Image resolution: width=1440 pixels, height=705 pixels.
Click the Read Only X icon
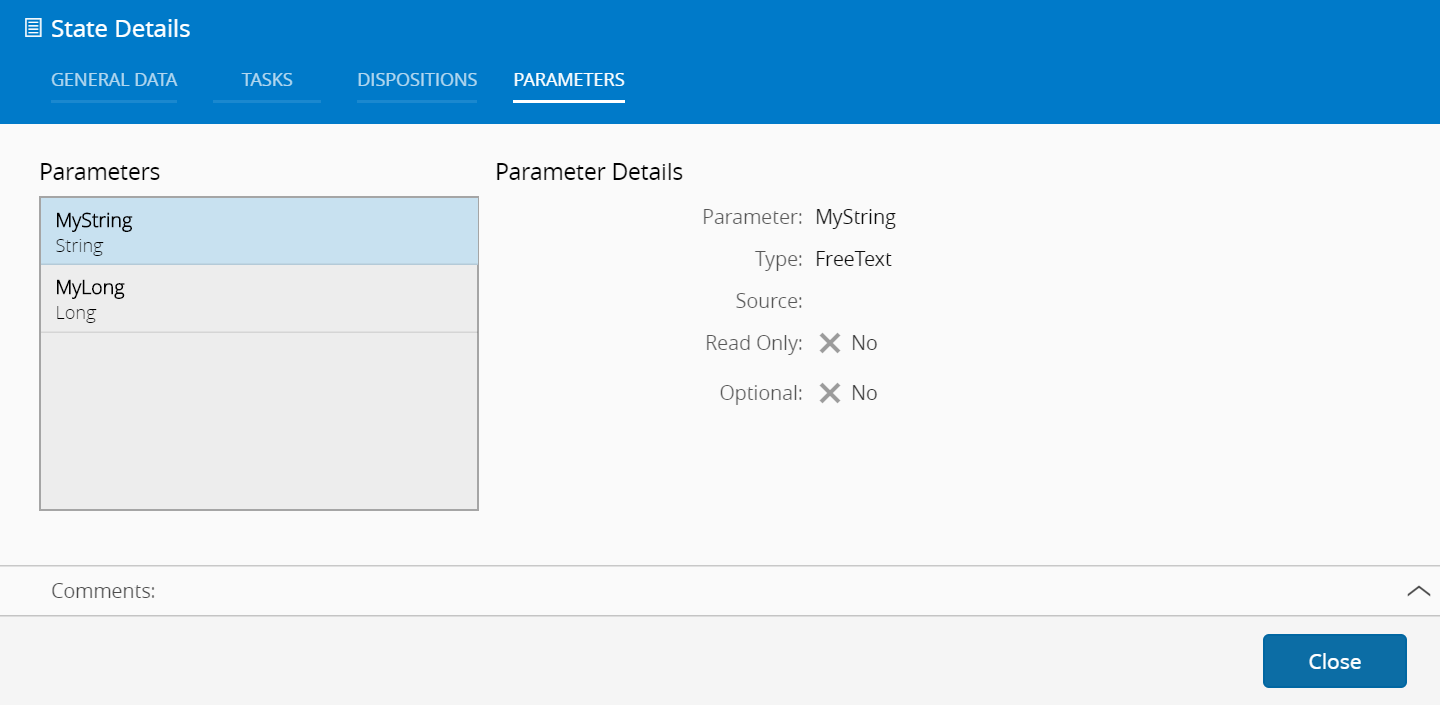[829, 343]
